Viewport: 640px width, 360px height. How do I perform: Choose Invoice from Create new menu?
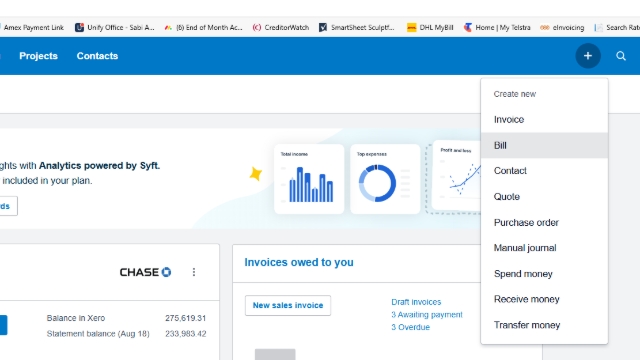(x=544, y=120)
